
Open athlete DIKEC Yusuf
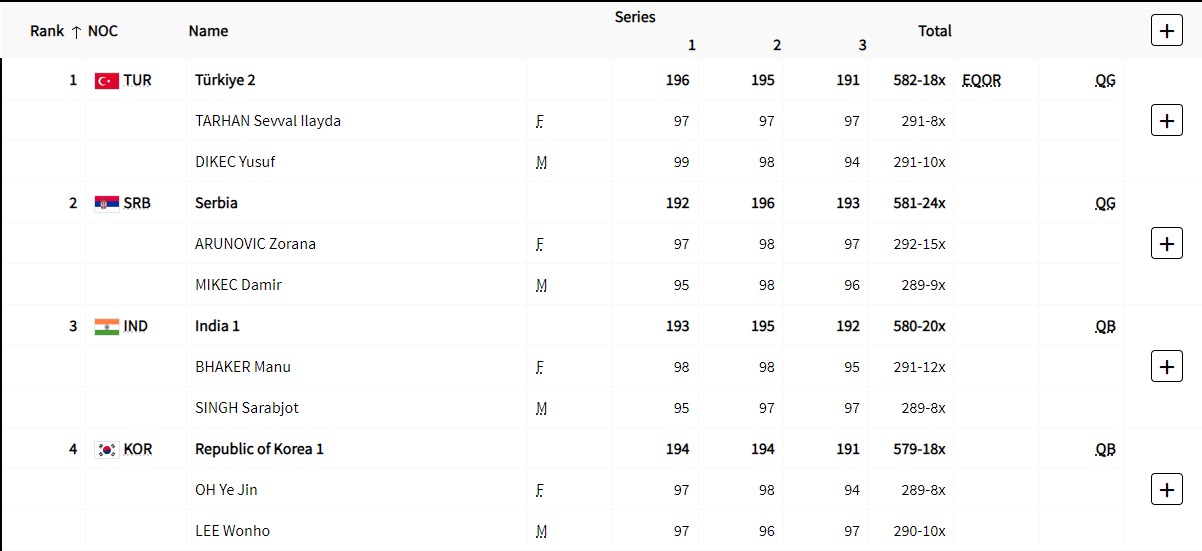[x=235, y=162]
